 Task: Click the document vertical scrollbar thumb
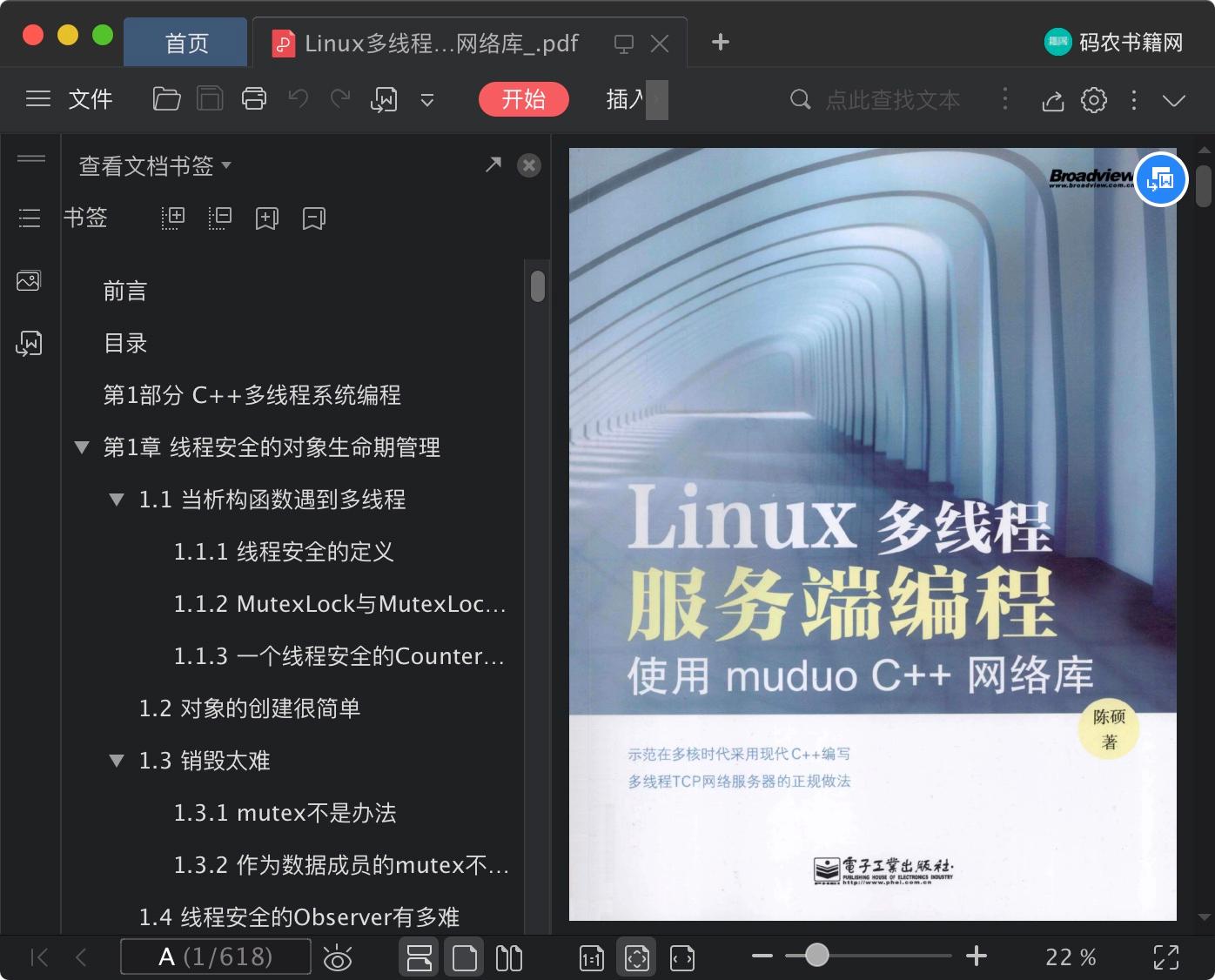(1204, 186)
